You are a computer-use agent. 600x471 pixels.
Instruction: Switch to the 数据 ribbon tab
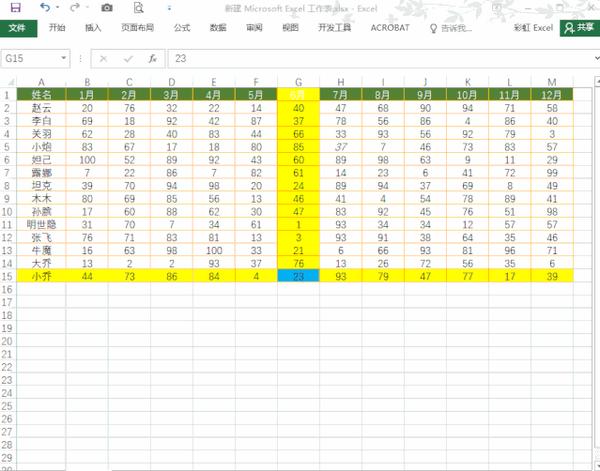tap(218, 28)
